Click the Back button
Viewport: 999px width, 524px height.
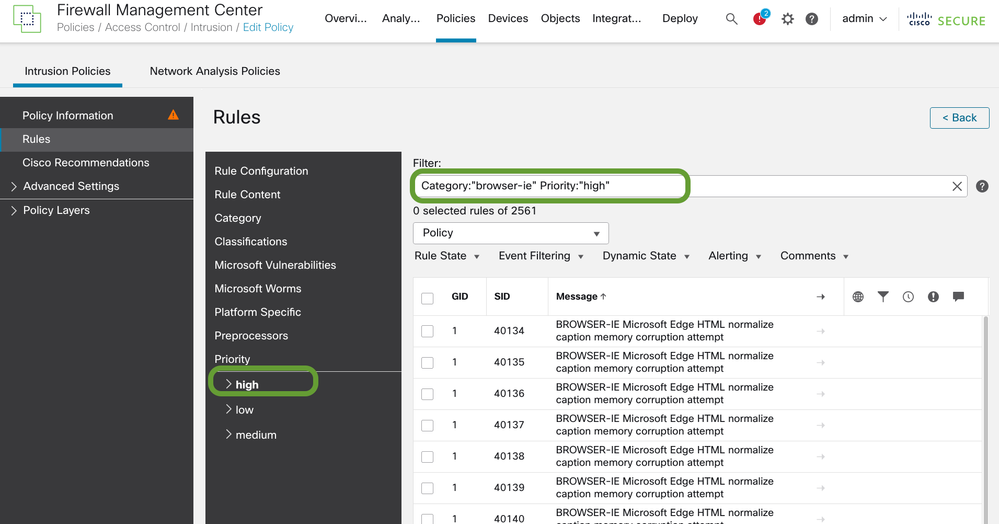click(959, 118)
